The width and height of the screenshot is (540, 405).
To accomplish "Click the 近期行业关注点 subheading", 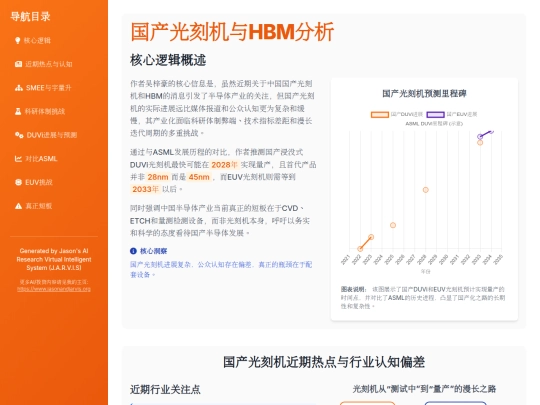I will [165, 390].
